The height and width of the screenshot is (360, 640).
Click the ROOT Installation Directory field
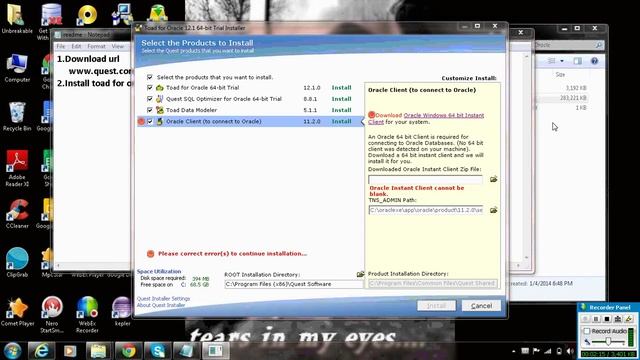coord(293,284)
